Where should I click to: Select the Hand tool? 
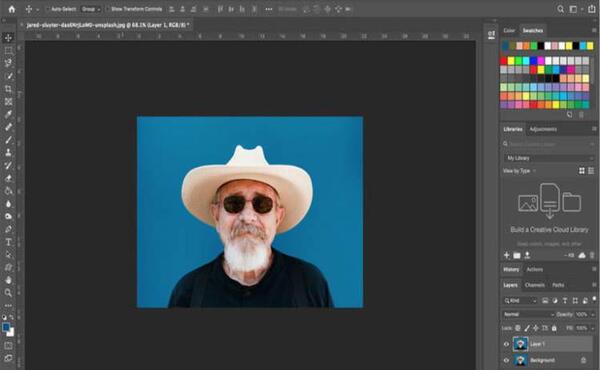[8, 280]
